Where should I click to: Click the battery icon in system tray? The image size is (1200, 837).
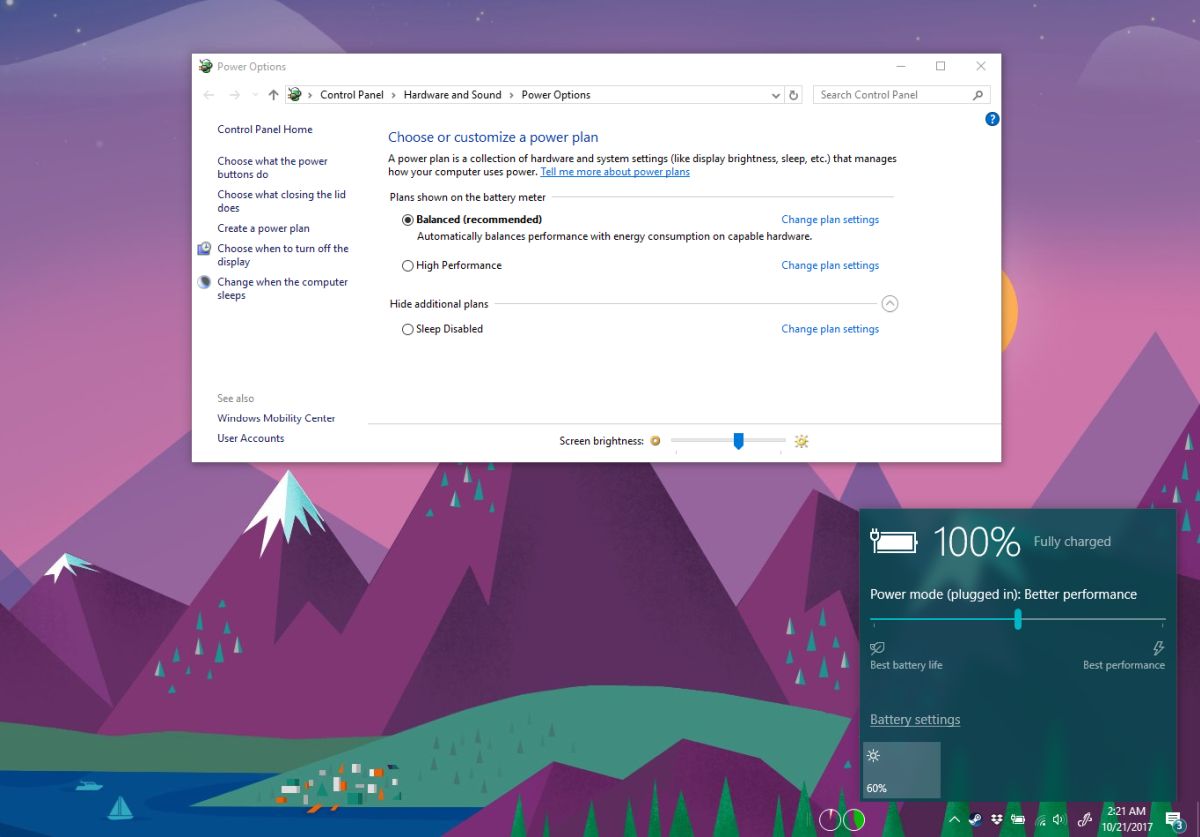pos(1016,819)
